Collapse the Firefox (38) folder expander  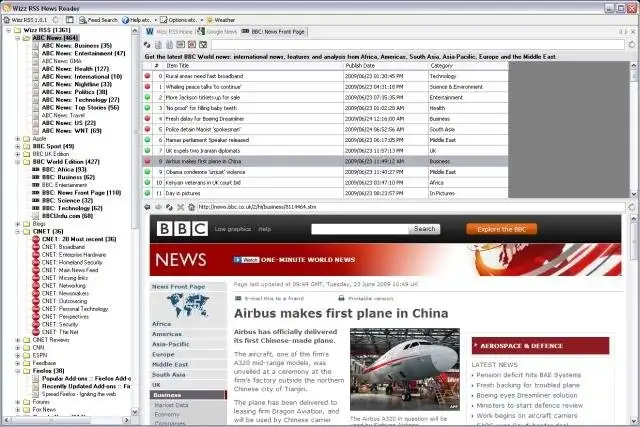[x=18, y=371]
